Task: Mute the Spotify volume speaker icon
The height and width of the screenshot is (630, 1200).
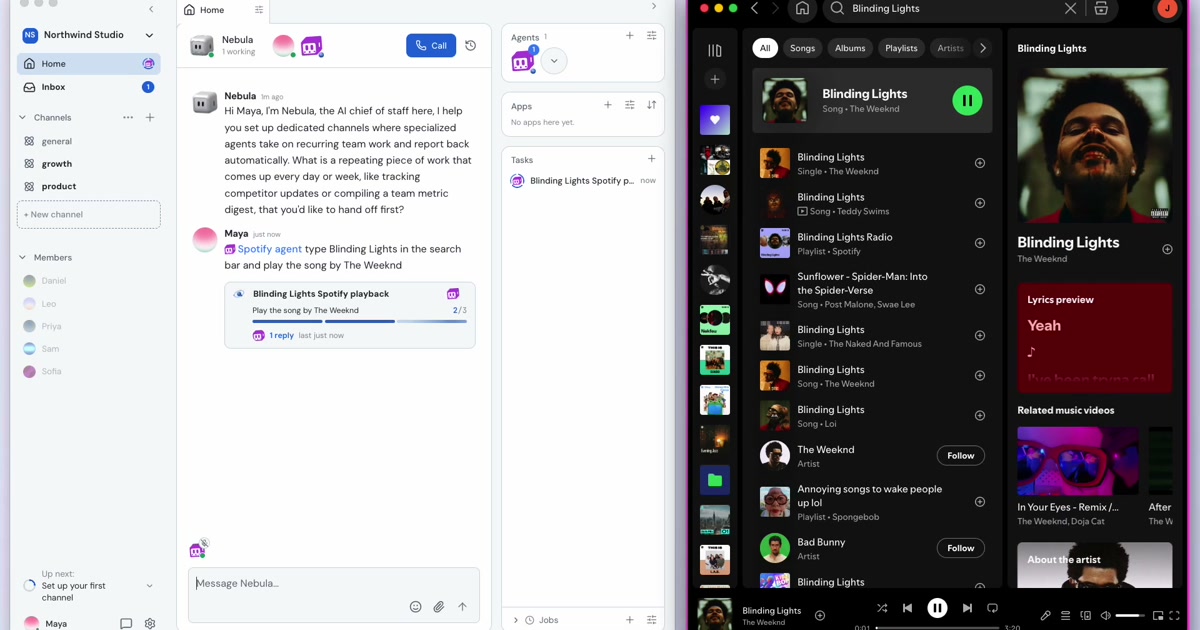Action: [x=1105, y=616]
